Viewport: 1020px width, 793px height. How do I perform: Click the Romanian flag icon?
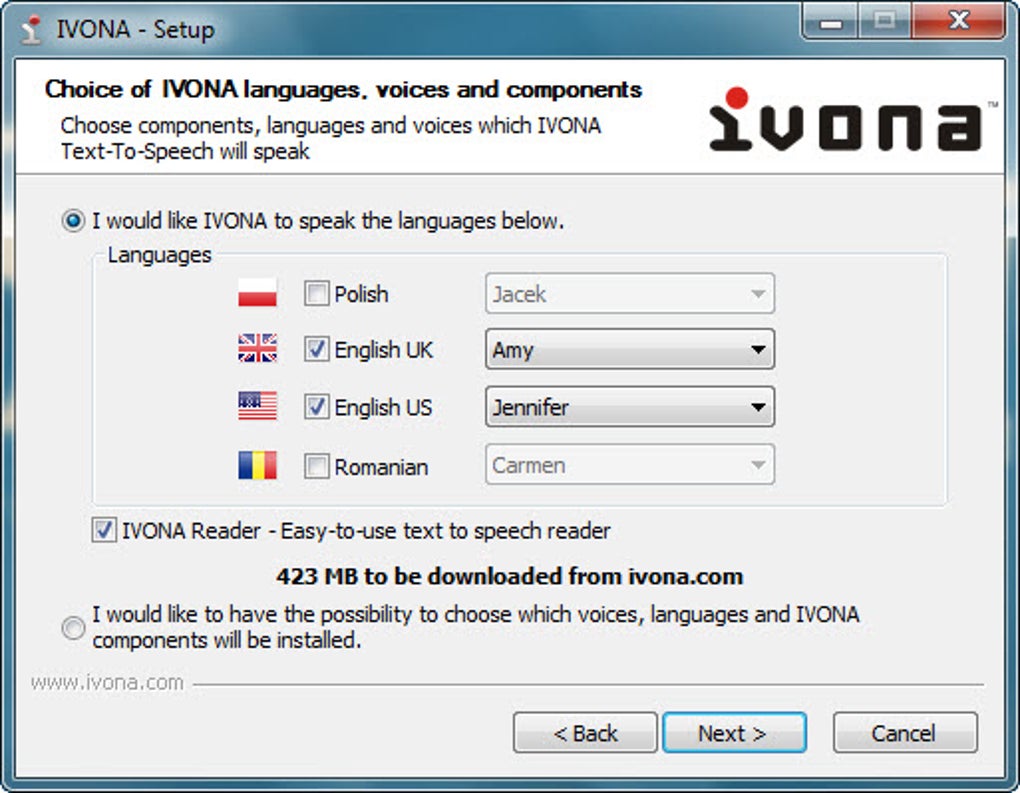[257, 465]
